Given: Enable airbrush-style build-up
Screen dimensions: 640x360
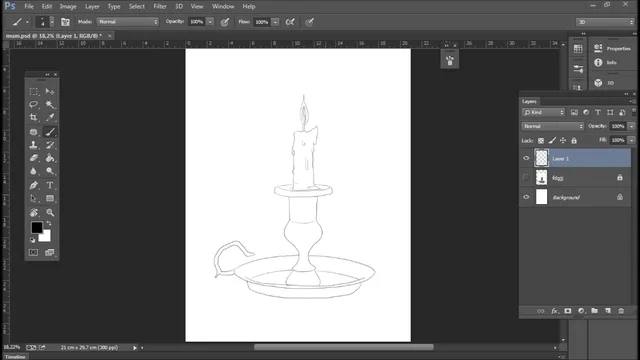Looking at the screenshot, I should pyautogui.click(x=290, y=22).
